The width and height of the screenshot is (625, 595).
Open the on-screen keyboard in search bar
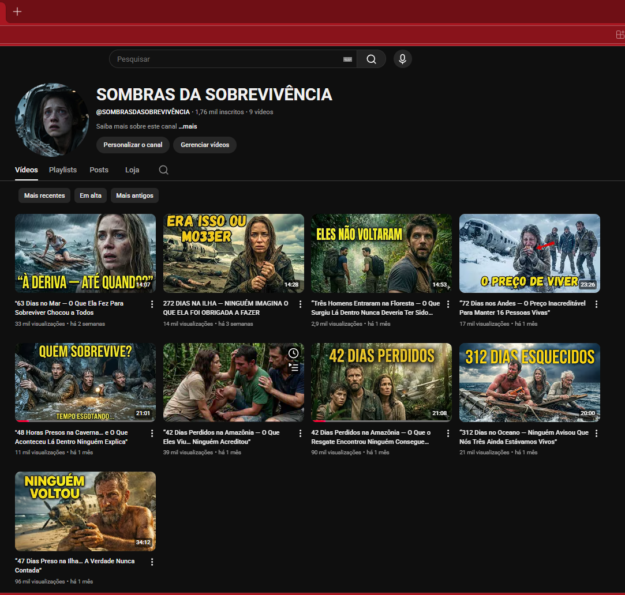click(x=347, y=59)
